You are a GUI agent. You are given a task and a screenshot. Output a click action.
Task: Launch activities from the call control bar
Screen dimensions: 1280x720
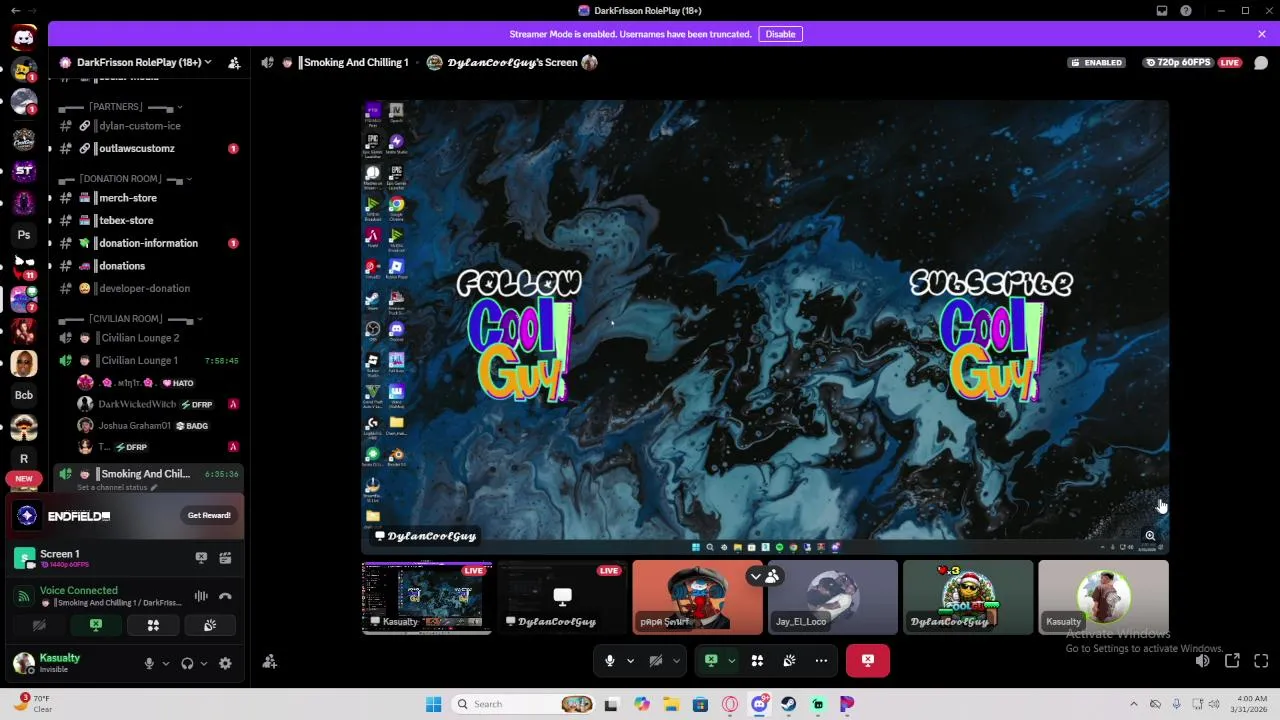pyautogui.click(x=757, y=660)
